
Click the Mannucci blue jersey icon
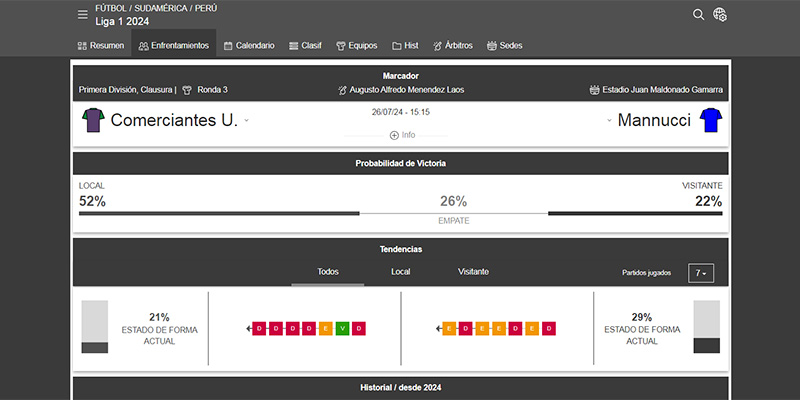pos(711,120)
